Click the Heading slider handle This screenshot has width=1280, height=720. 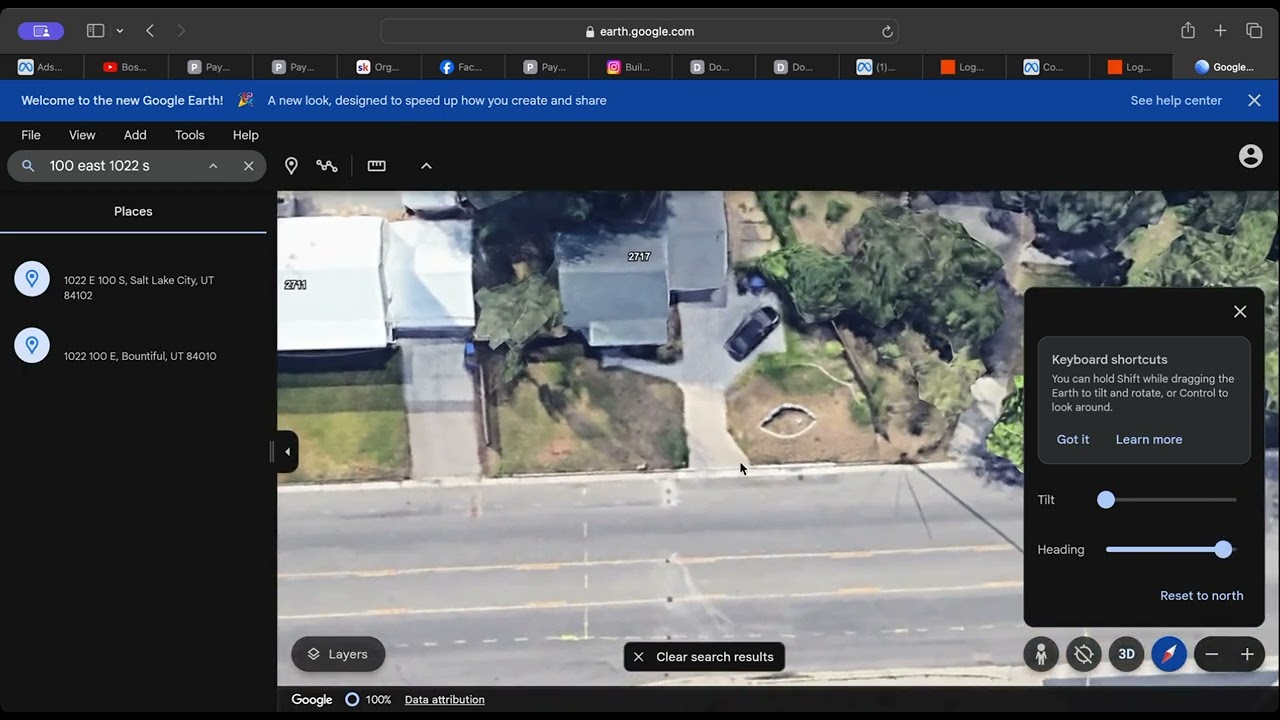[1223, 550]
